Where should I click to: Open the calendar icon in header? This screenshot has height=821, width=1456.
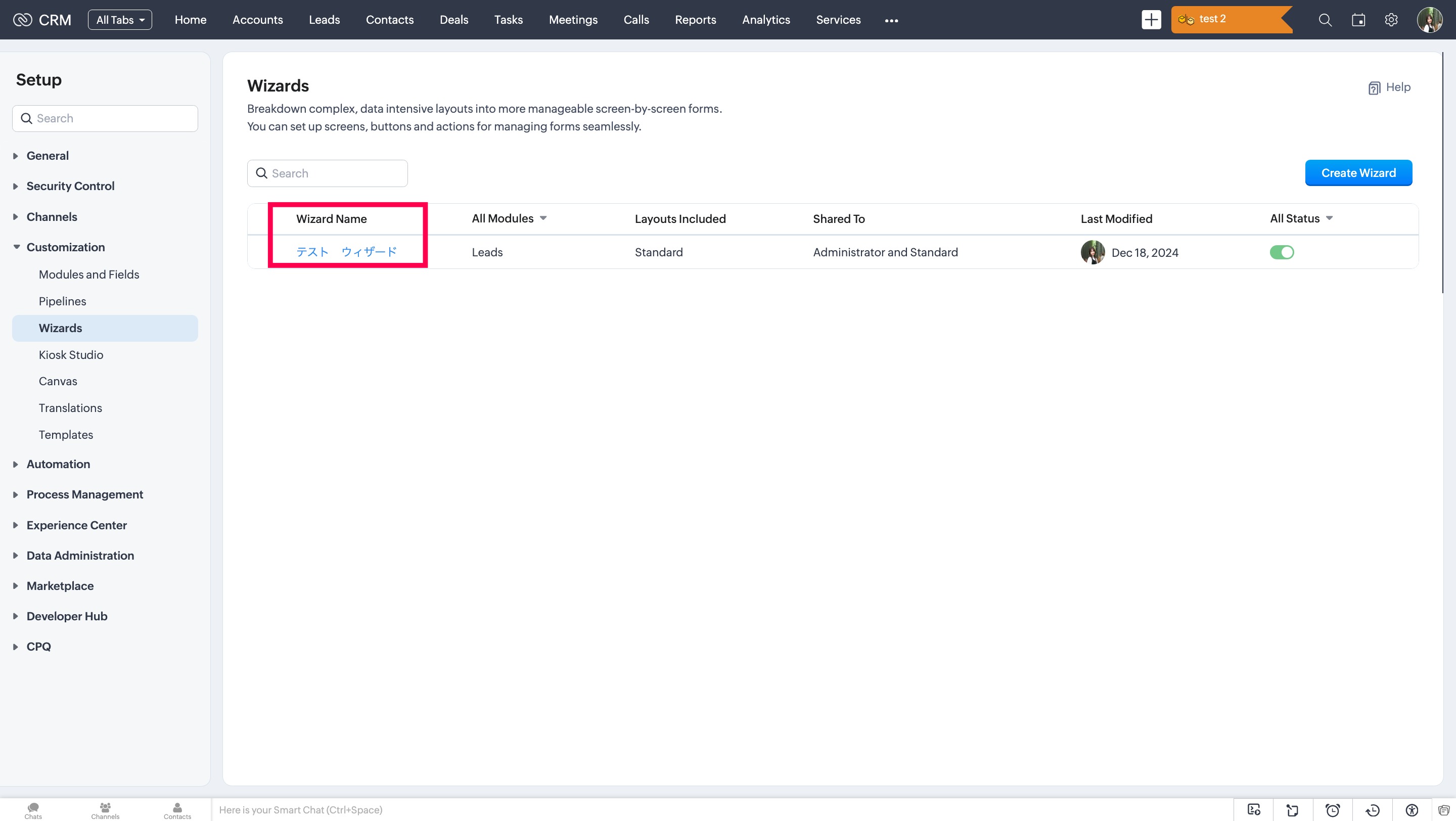(x=1358, y=20)
